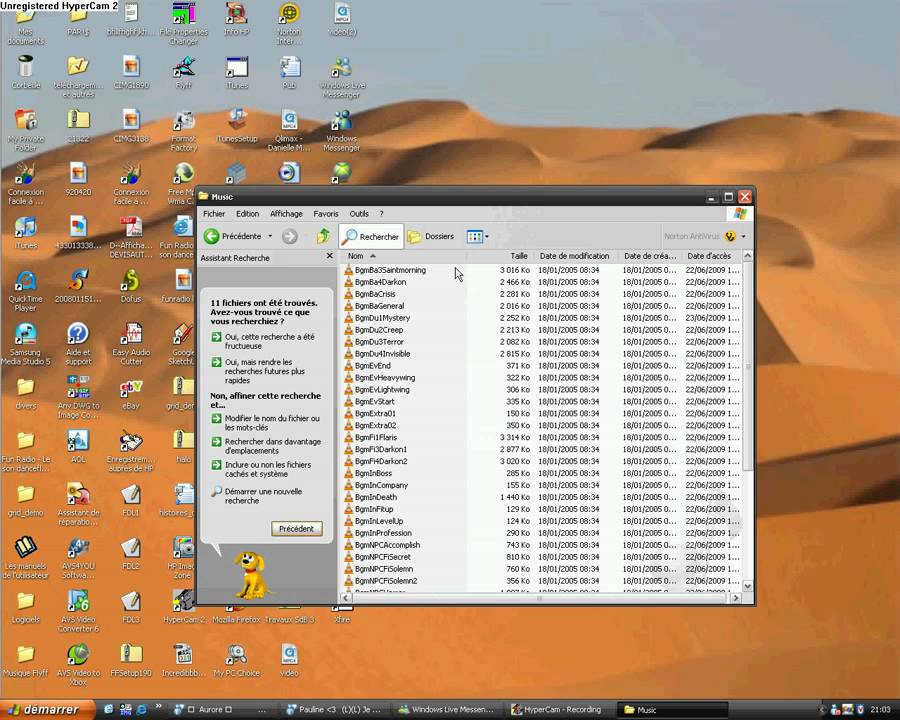Open the Précédente history dropdown arrow
Screen dimensions: 900x720
pyautogui.click(x=270, y=236)
